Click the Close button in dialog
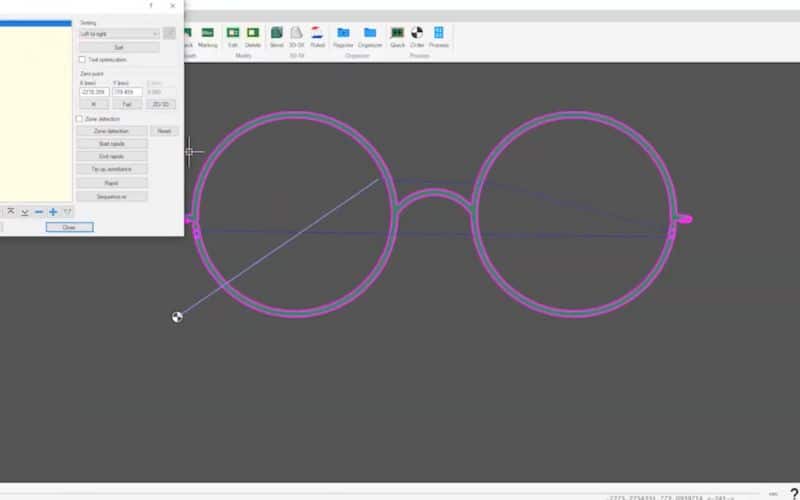Screen dimensions: 800x500 (69, 227)
